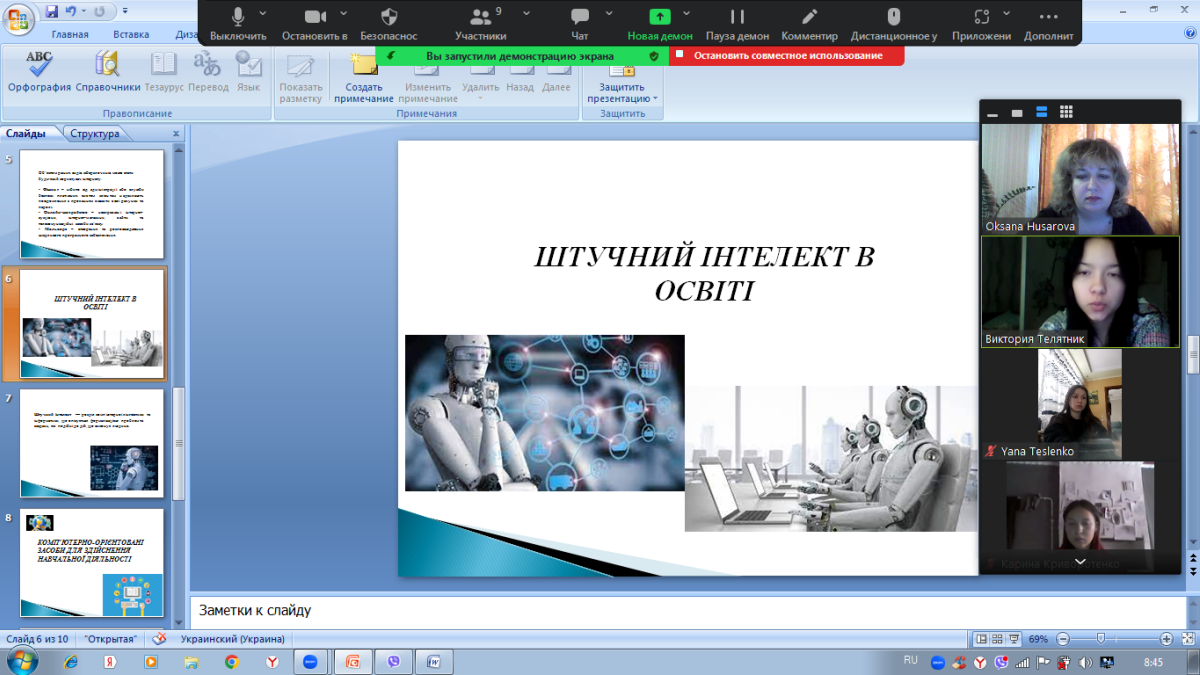This screenshot has height=675, width=1200.
Task: Click the Save icon in quick access toolbar
Action: click(51, 12)
